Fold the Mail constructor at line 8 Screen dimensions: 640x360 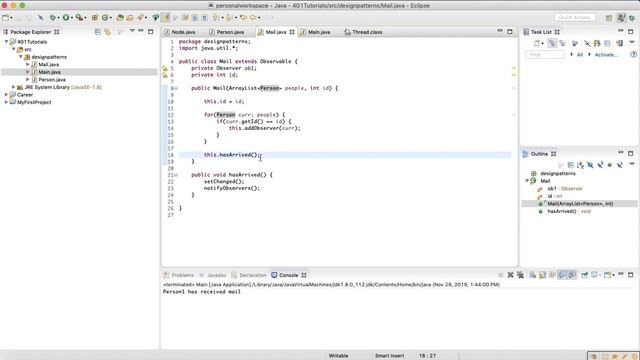coord(176,88)
